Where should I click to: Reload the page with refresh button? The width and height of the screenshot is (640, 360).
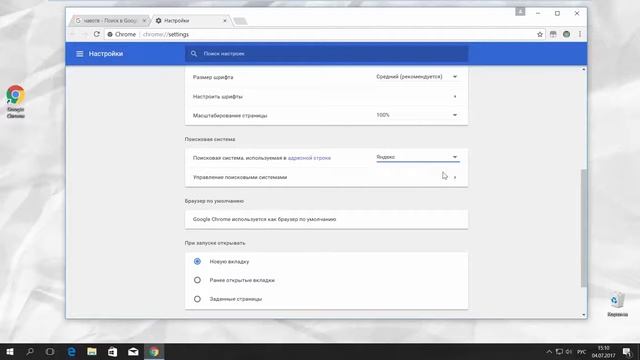pos(97,34)
